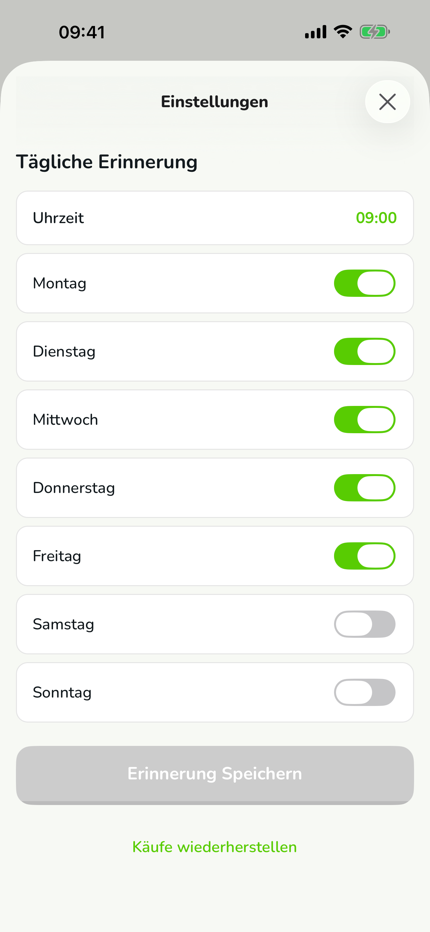Viewport: 430px width, 932px height.
Task: Tap the 09:41 status bar clock
Action: tap(81, 32)
